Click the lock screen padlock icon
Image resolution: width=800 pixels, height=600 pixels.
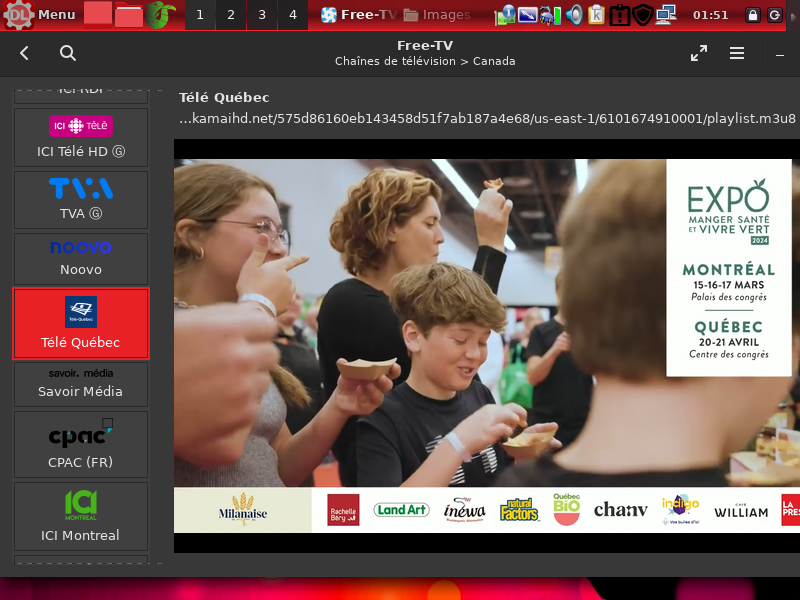[753, 15]
